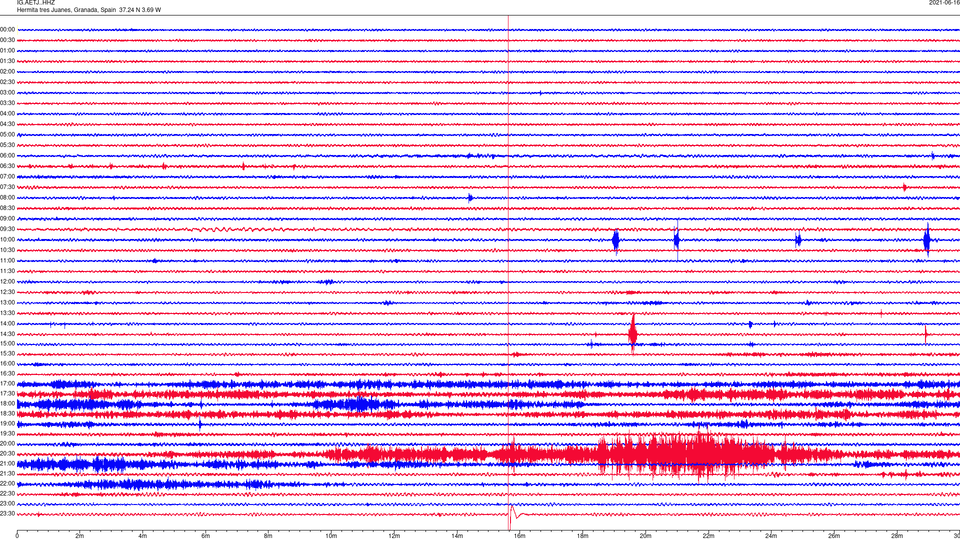960x540 pixels.
Task: Click the 18m tick label on time axis
Action: coord(582,536)
